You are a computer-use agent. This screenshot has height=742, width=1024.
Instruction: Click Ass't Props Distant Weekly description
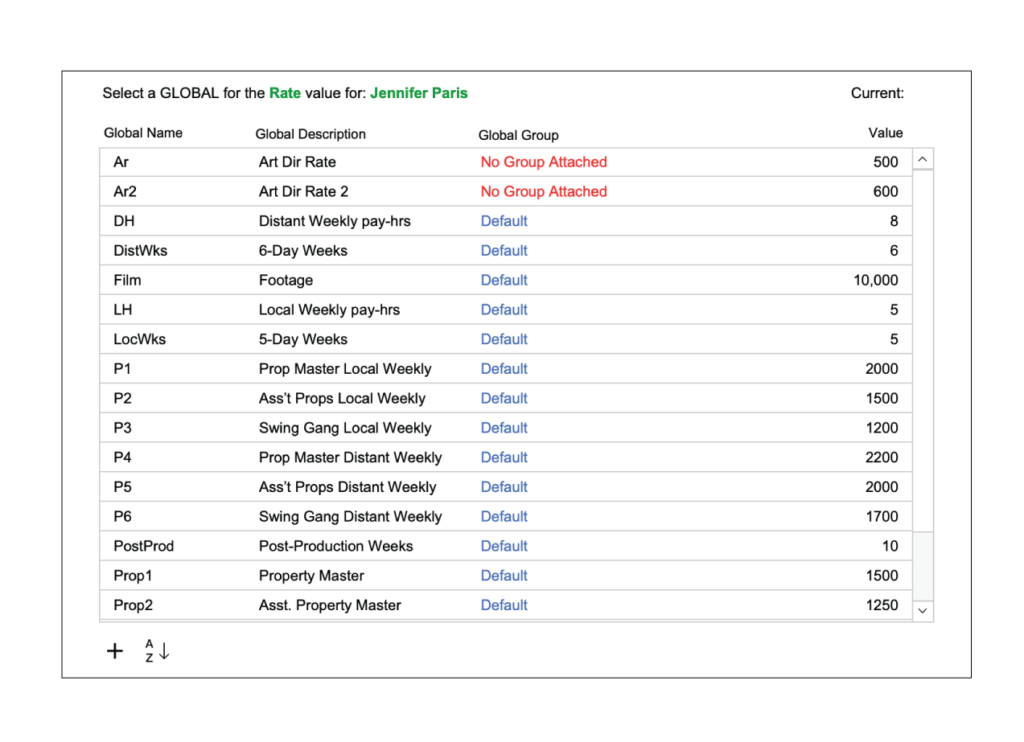point(347,487)
